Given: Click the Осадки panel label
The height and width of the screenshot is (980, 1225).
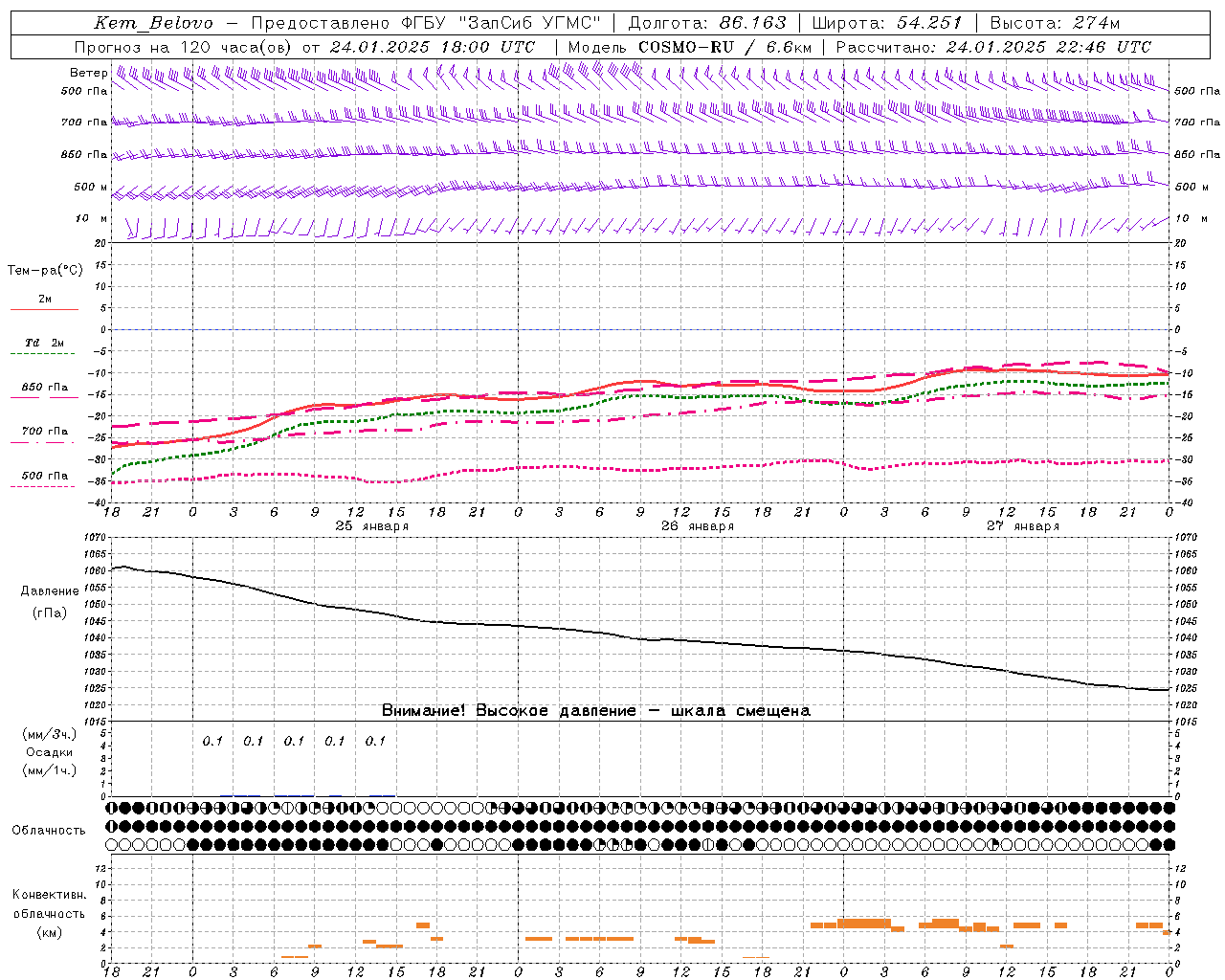Looking at the screenshot, I should point(50,752).
